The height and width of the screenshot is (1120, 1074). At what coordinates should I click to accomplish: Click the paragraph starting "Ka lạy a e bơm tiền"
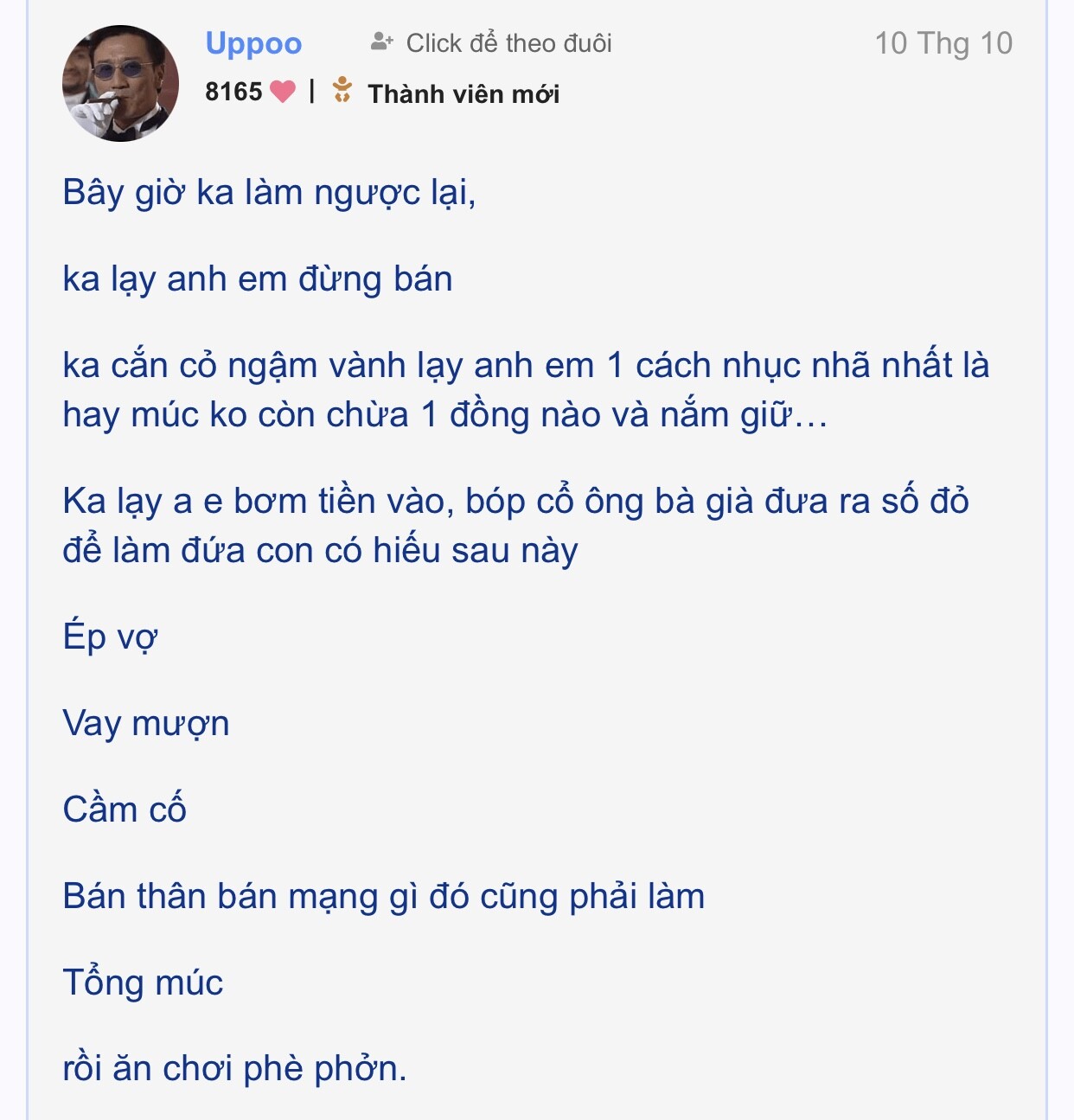(515, 502)
